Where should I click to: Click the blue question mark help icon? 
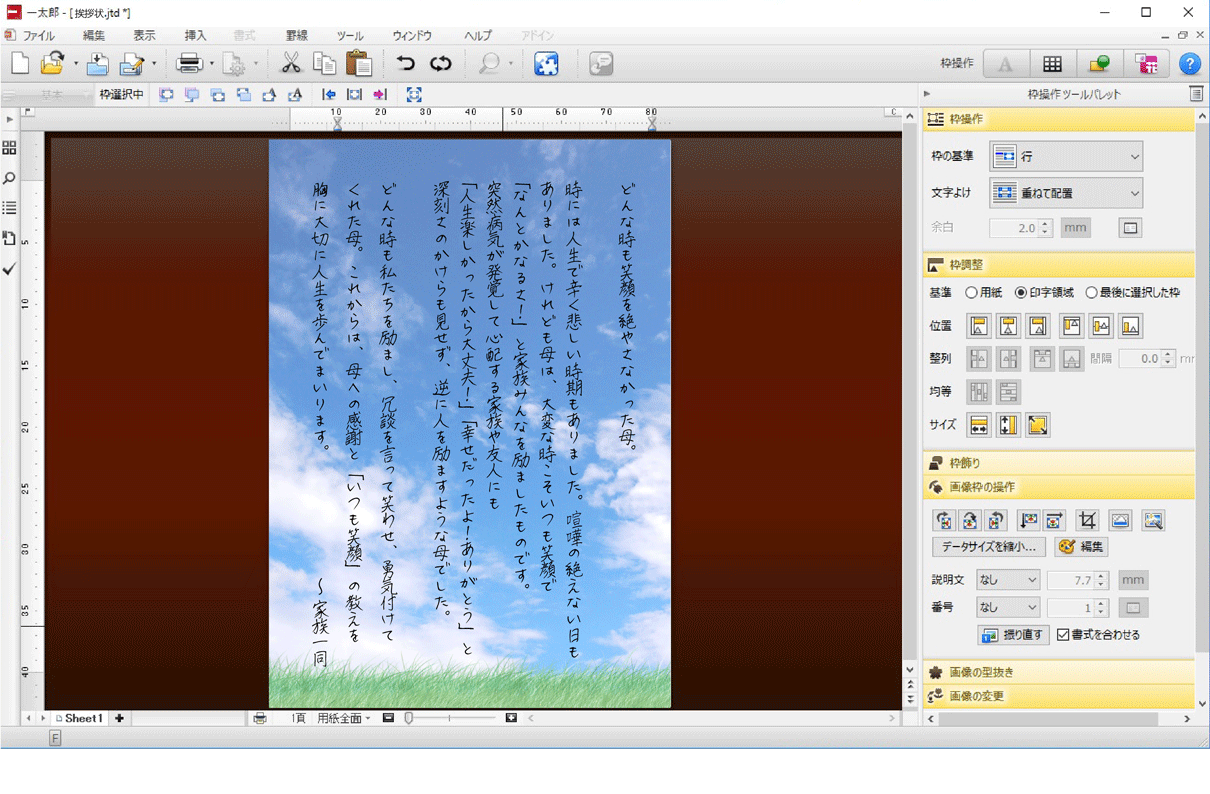(1189, 64)
